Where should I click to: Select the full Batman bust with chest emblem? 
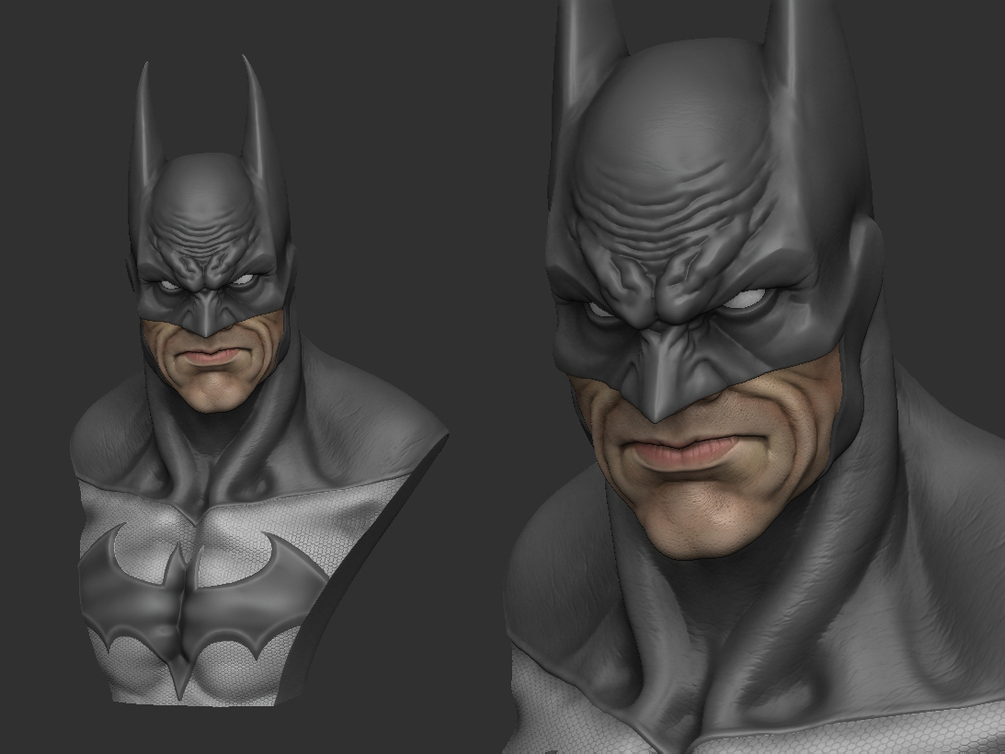258,381
